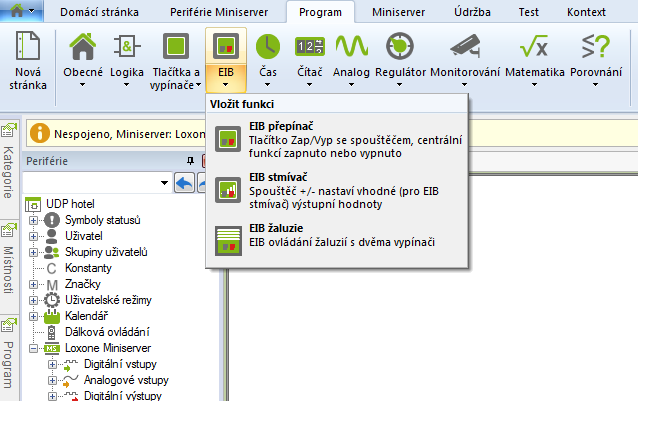Click the orange info icon

[40, 134]
